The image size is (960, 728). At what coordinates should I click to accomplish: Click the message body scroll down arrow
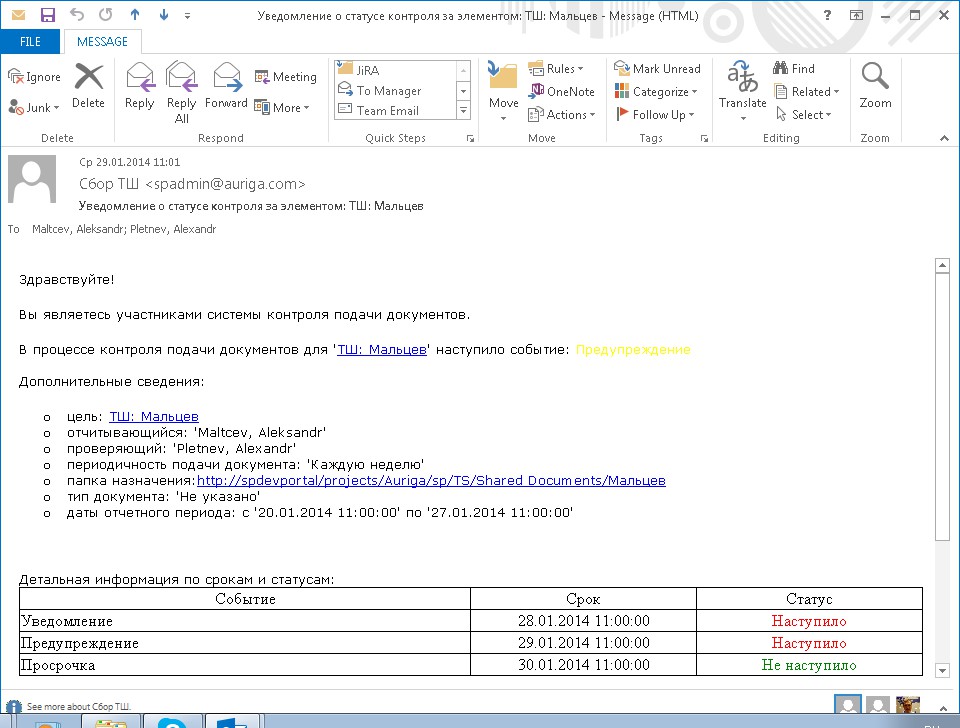pyautogui.click(x=942, y=671)
